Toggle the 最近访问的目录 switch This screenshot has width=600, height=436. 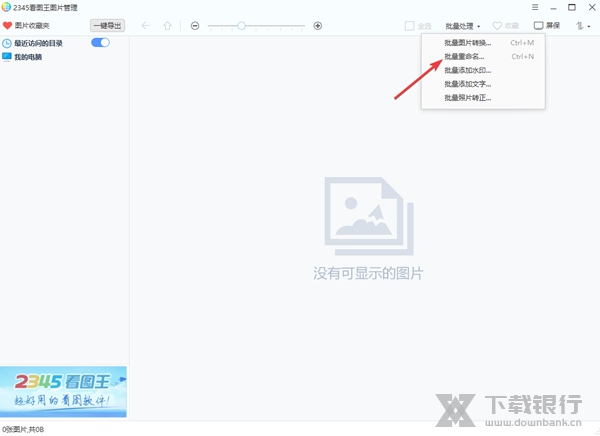pyautogui.click(x=100, y=43)
